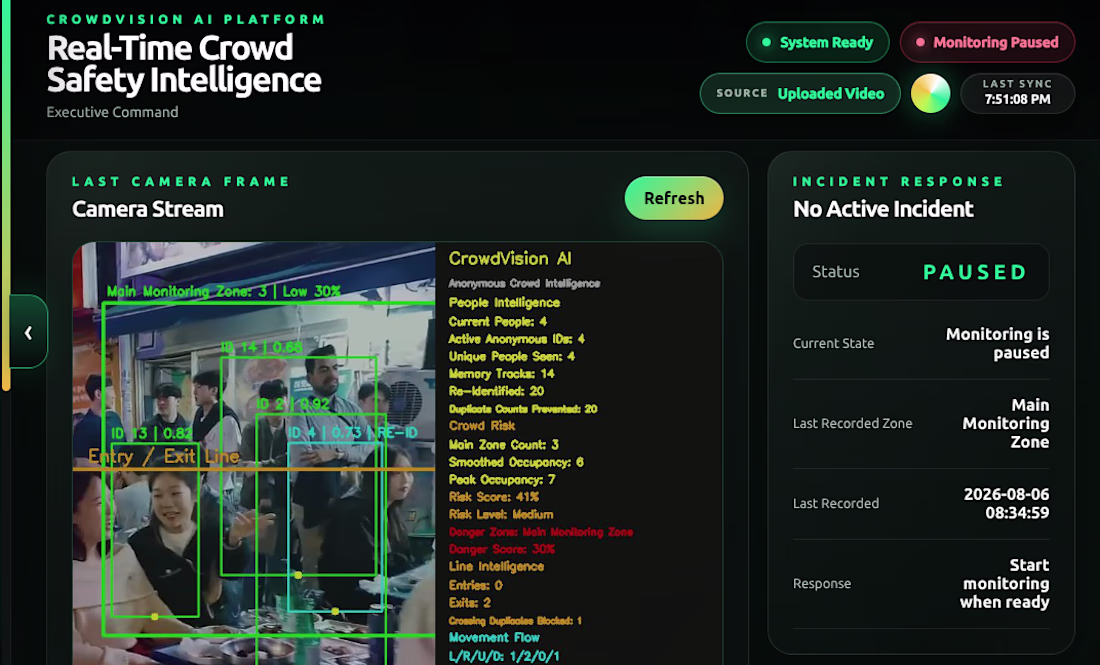Click the "Start monitoring when ready" text
The width and height of the screenshot is (1100, 665).
[1005, 584]
